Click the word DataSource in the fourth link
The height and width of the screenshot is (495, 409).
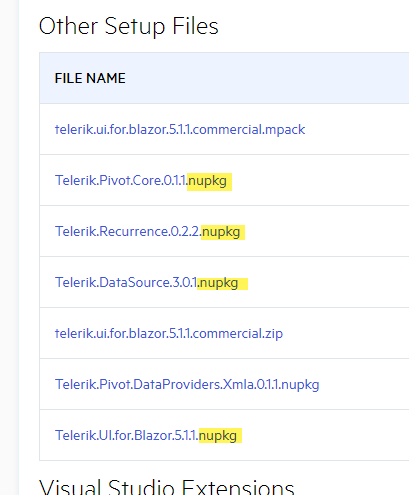pos(134,283)
